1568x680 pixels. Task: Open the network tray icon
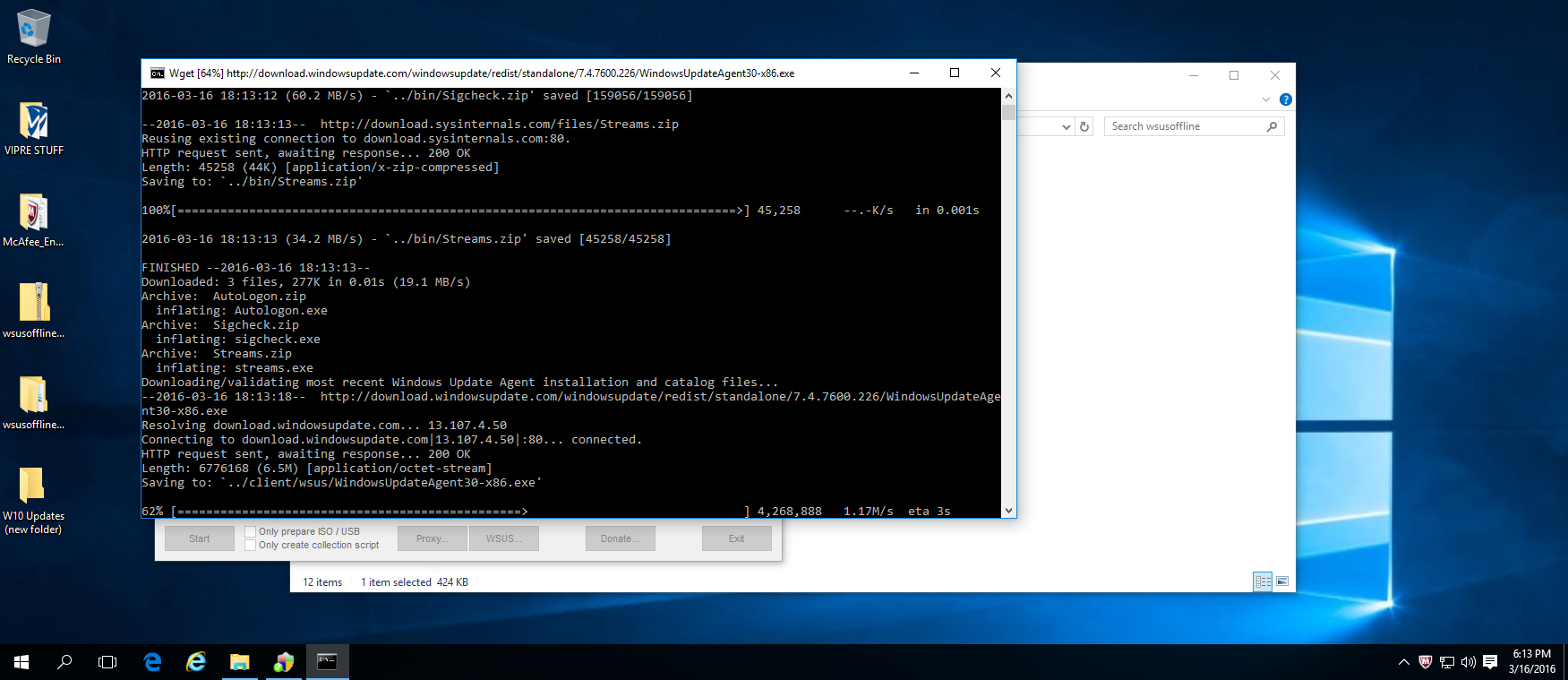click(x=1447, y=662)
